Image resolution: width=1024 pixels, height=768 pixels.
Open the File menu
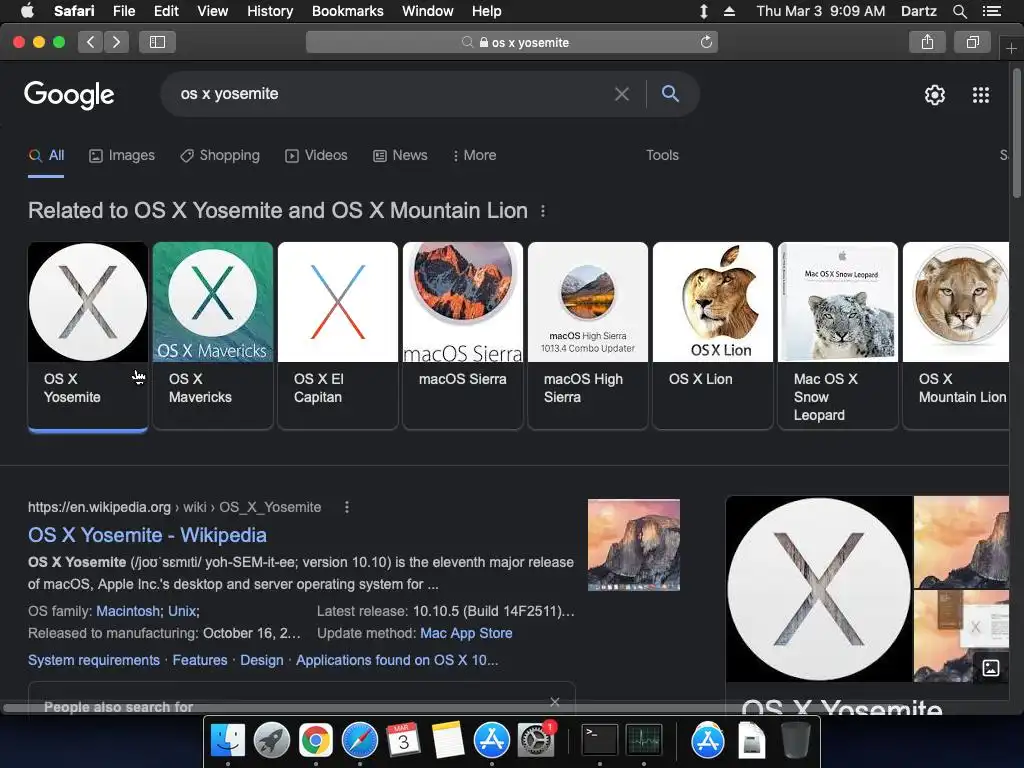click(x=123, y=11)
